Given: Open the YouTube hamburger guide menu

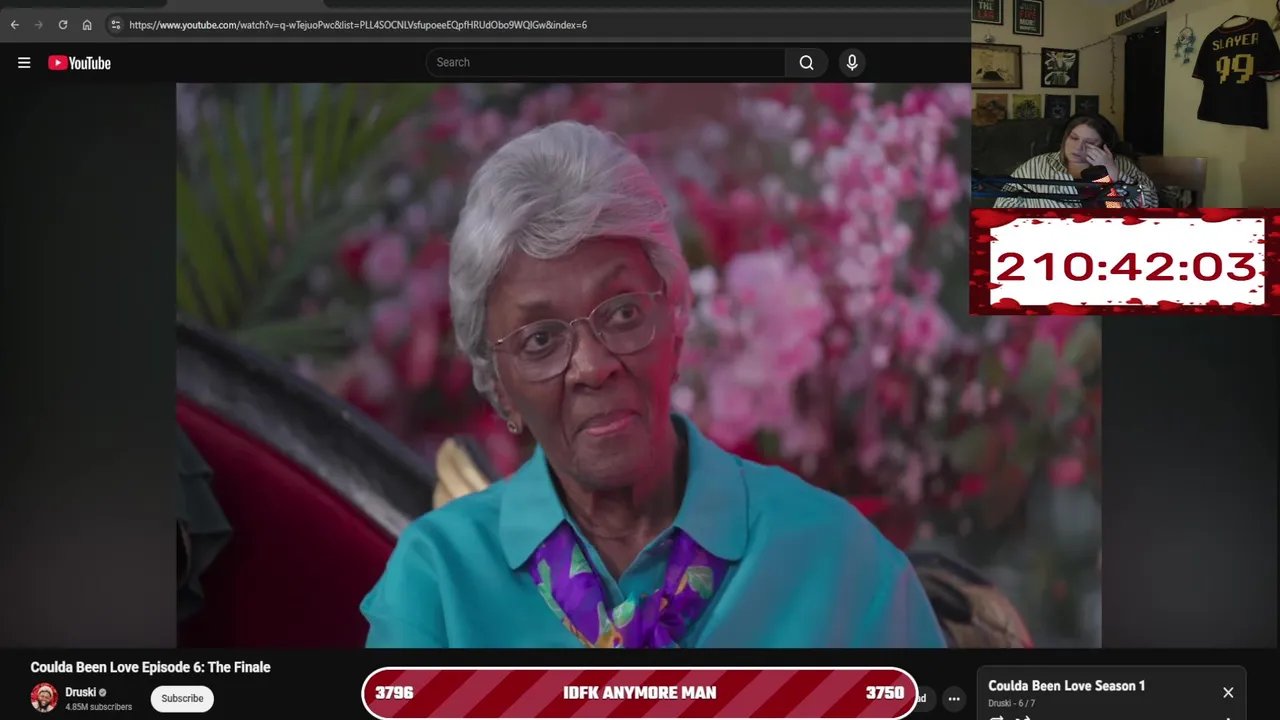Looking at the screenshot, I should (24, 63).
